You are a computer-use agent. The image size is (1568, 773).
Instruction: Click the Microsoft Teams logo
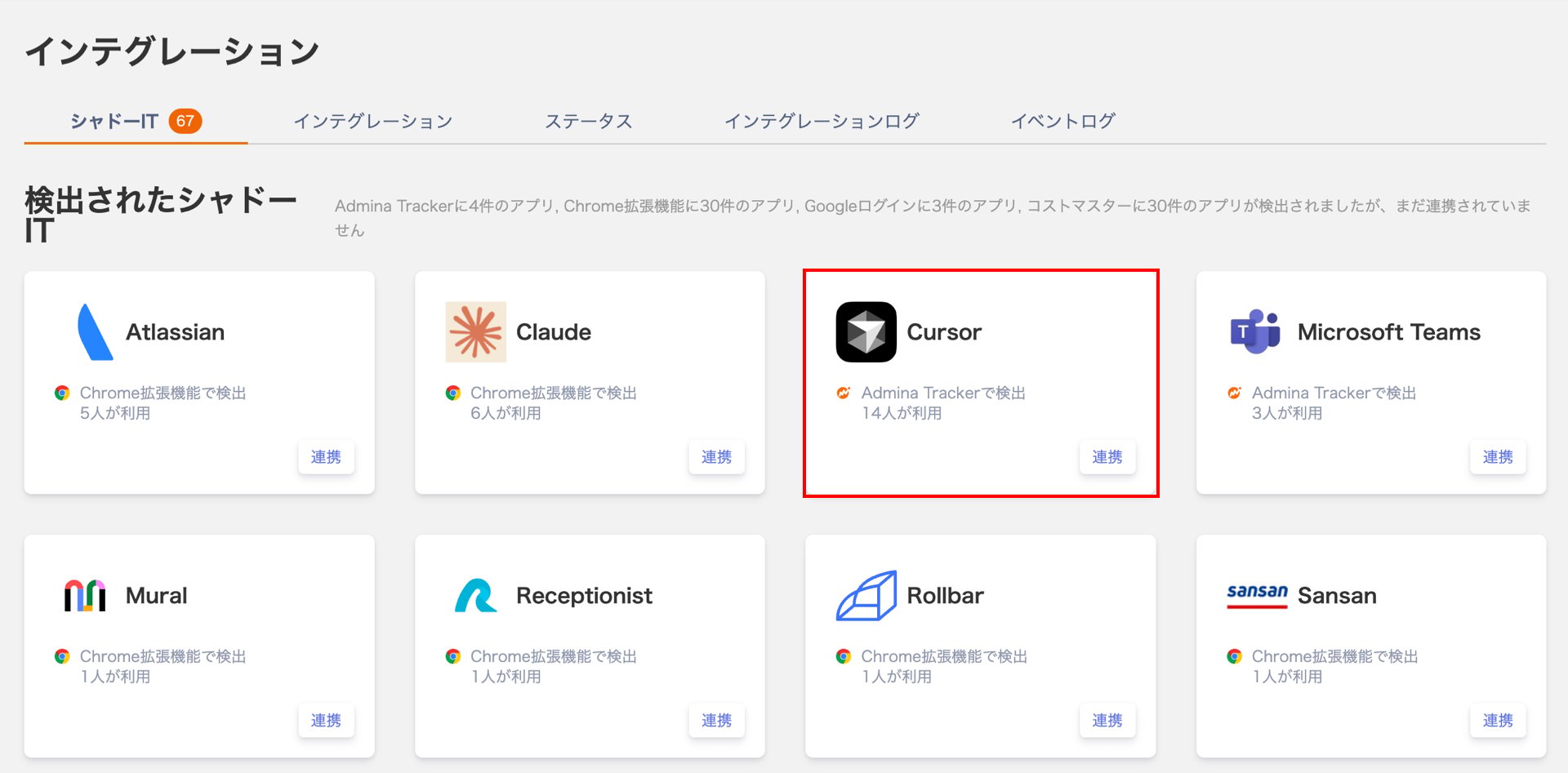1255,332
